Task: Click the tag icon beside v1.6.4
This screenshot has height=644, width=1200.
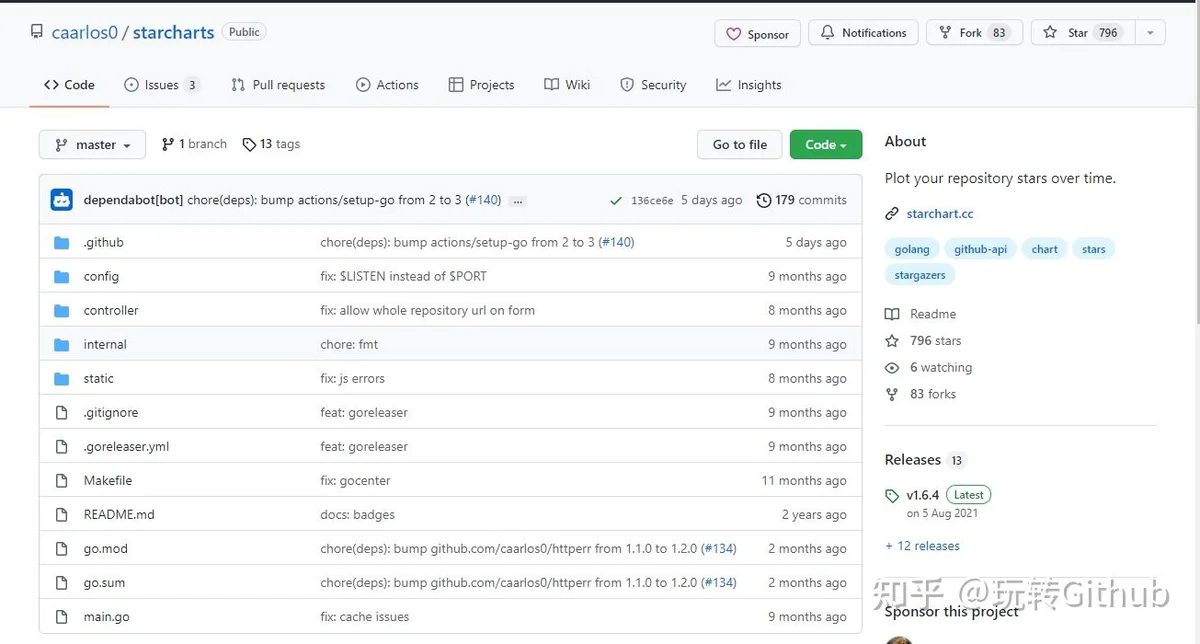Action: tap(892, 495)
